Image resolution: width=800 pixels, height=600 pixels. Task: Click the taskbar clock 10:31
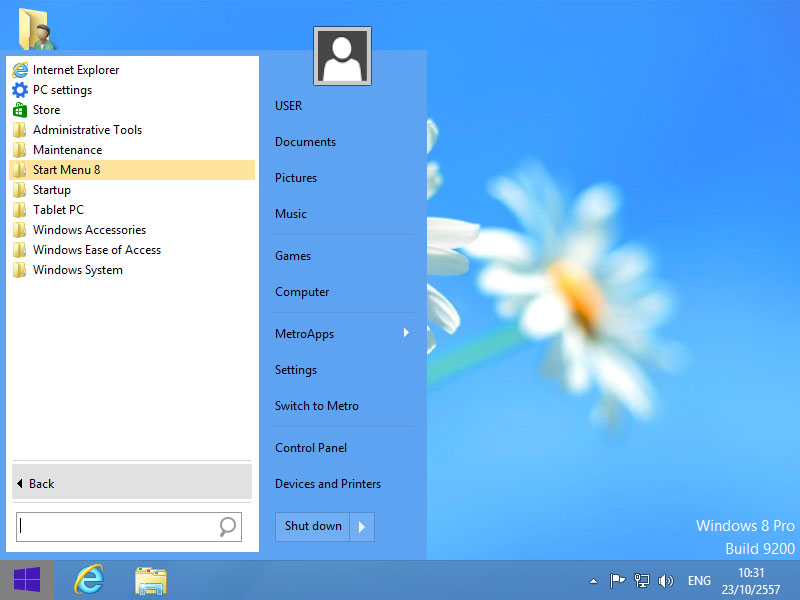751,572
